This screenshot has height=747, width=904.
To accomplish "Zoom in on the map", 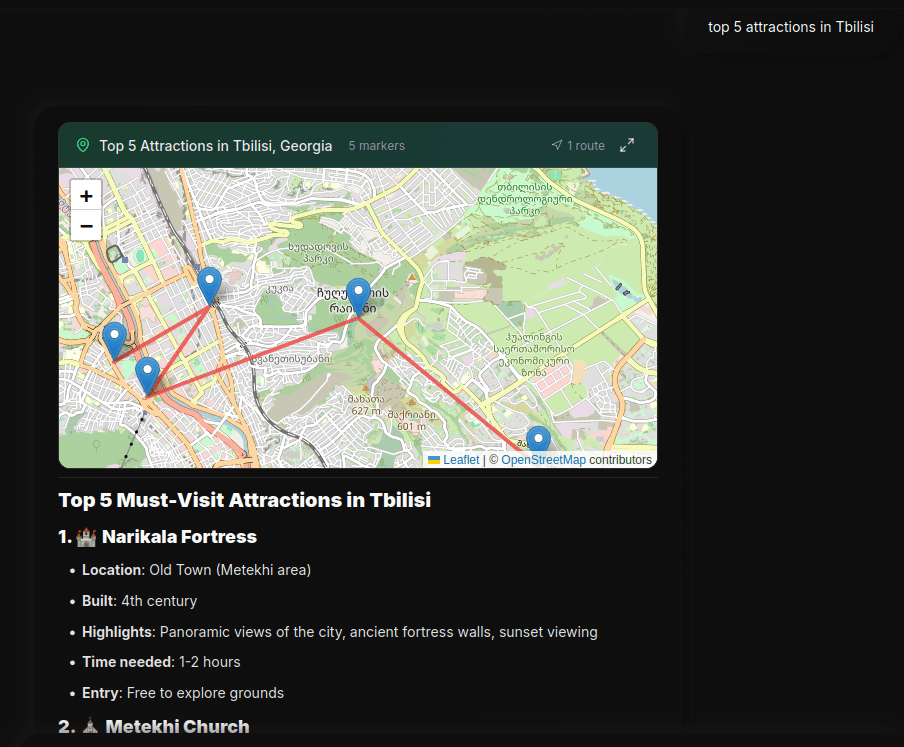I will tap(87, 196).
